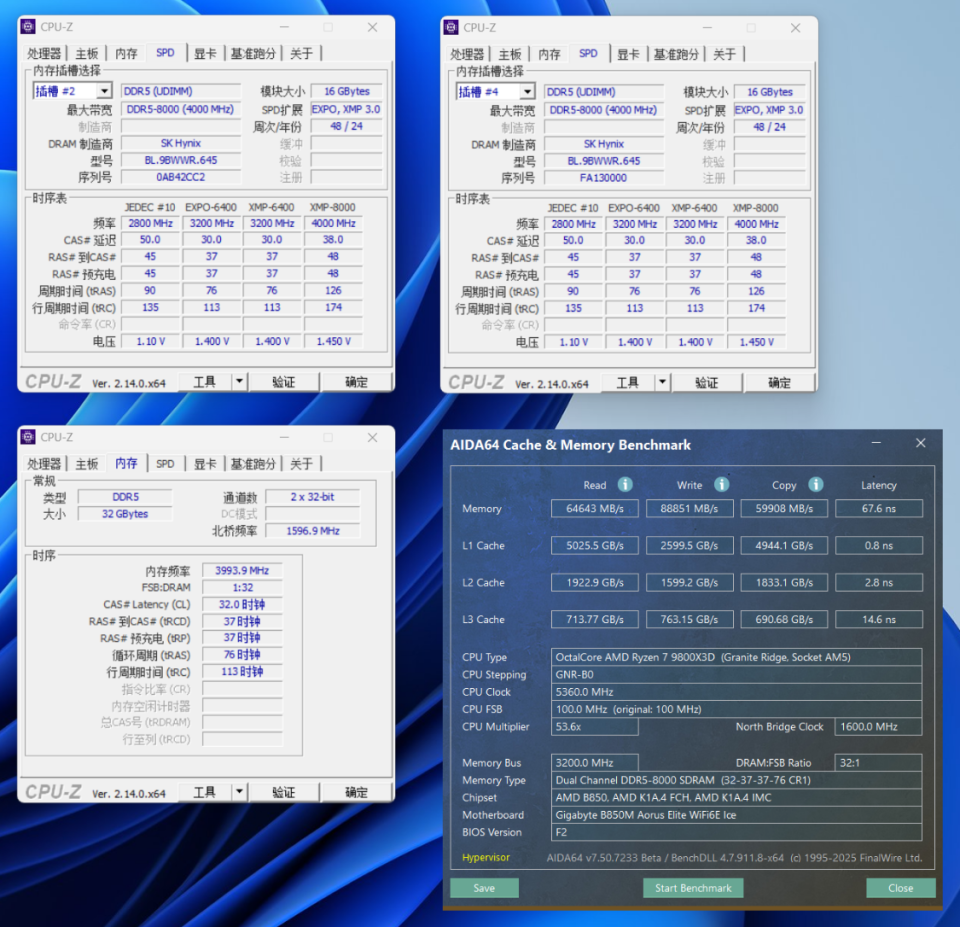
Task: Open 处理器 tab in top-right CPU-Z
Action: click(467, 54)
